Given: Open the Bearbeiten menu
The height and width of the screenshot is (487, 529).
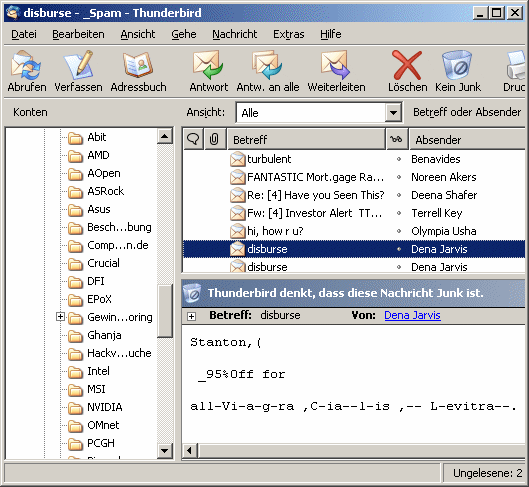Looking at the screenshot, I should tap(78, 34).
